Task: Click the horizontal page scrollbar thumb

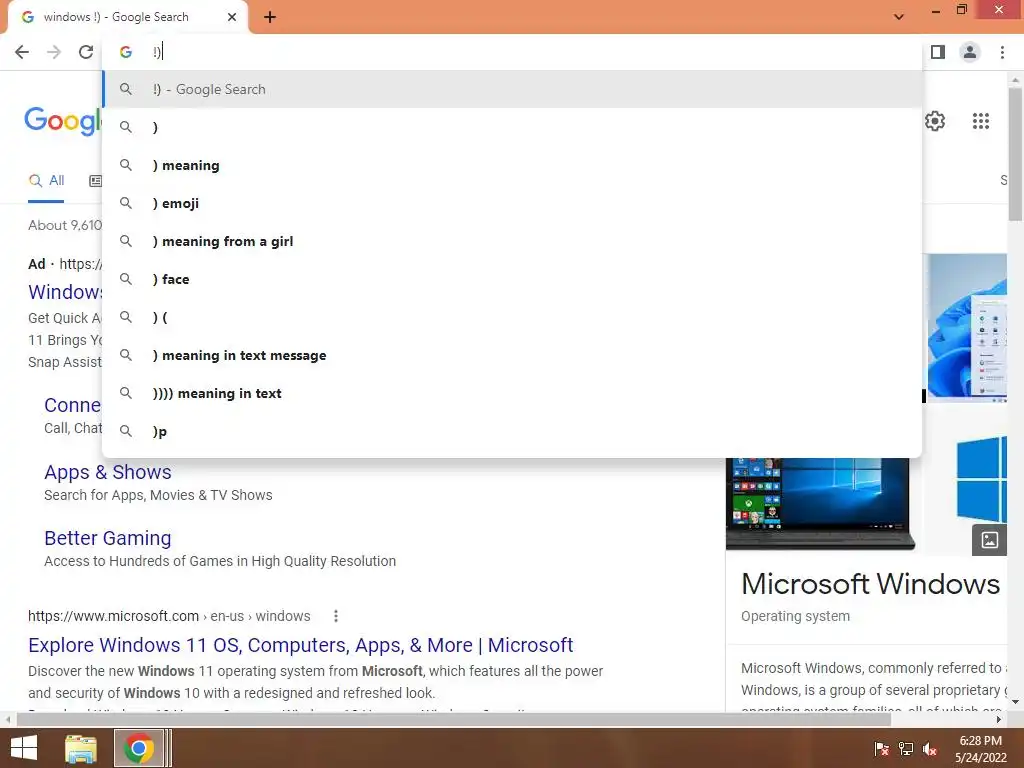Action: pos(454,720)
